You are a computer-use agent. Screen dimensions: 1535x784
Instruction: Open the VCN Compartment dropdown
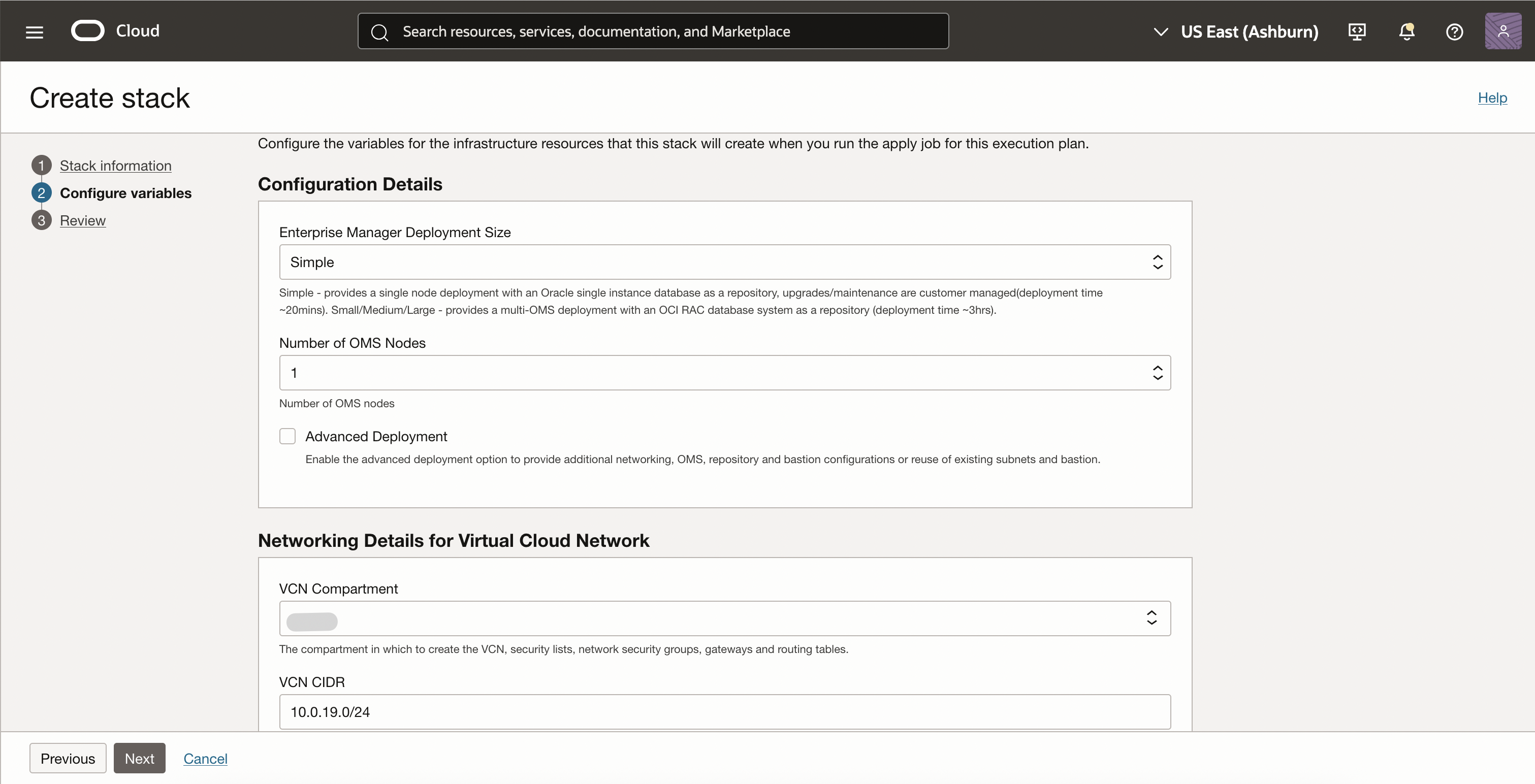[x=725, y=618]
